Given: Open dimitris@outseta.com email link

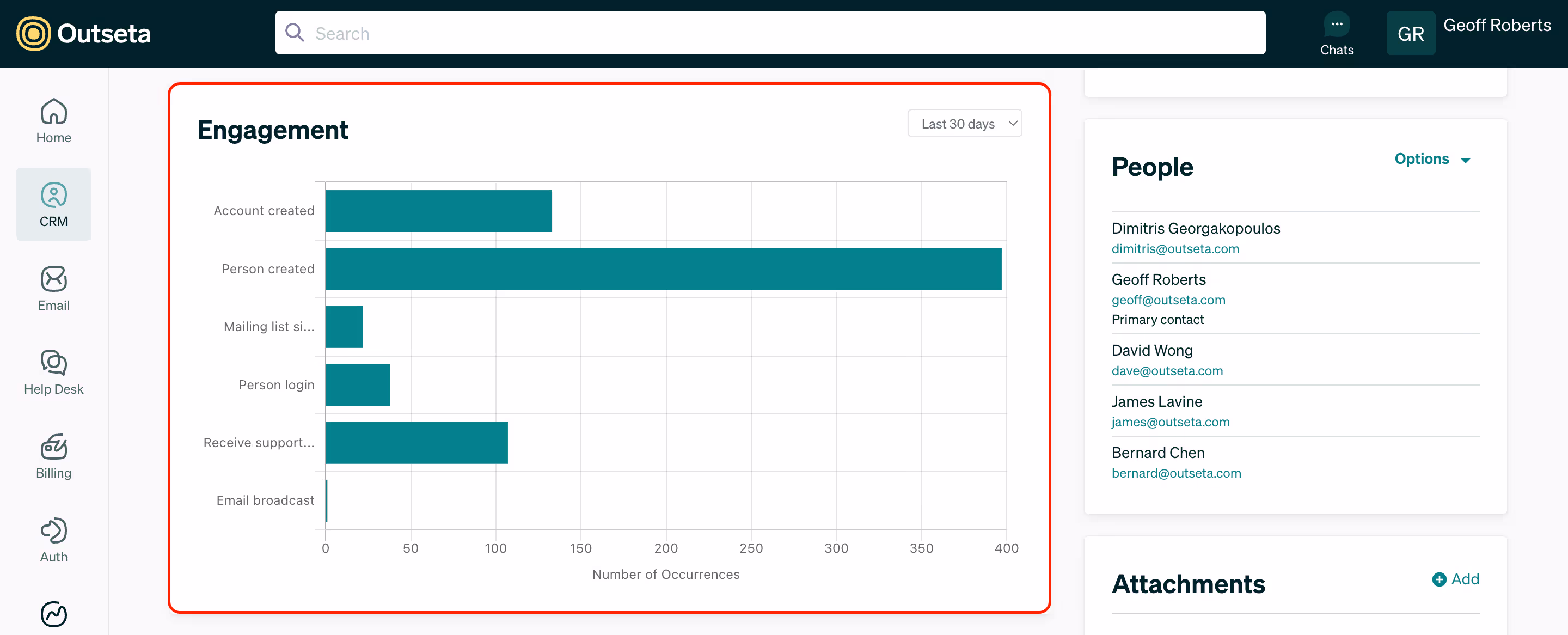Looking at the screenshot, I should click(1175, 248).
